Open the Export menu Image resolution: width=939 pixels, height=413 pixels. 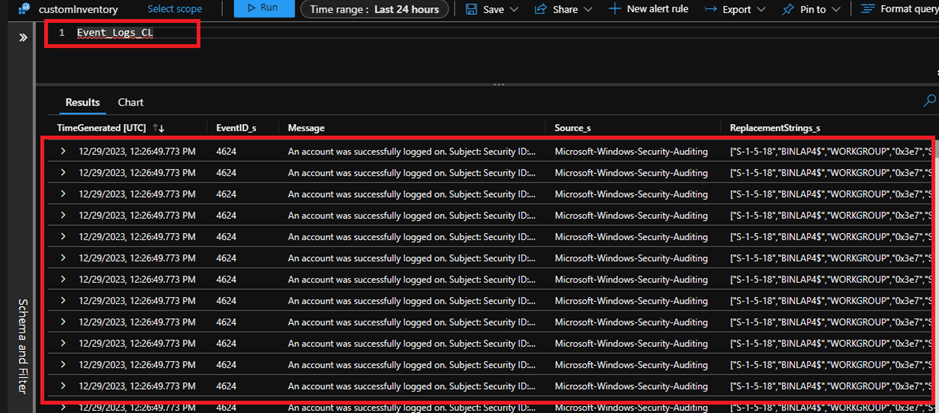coord(735,9)
